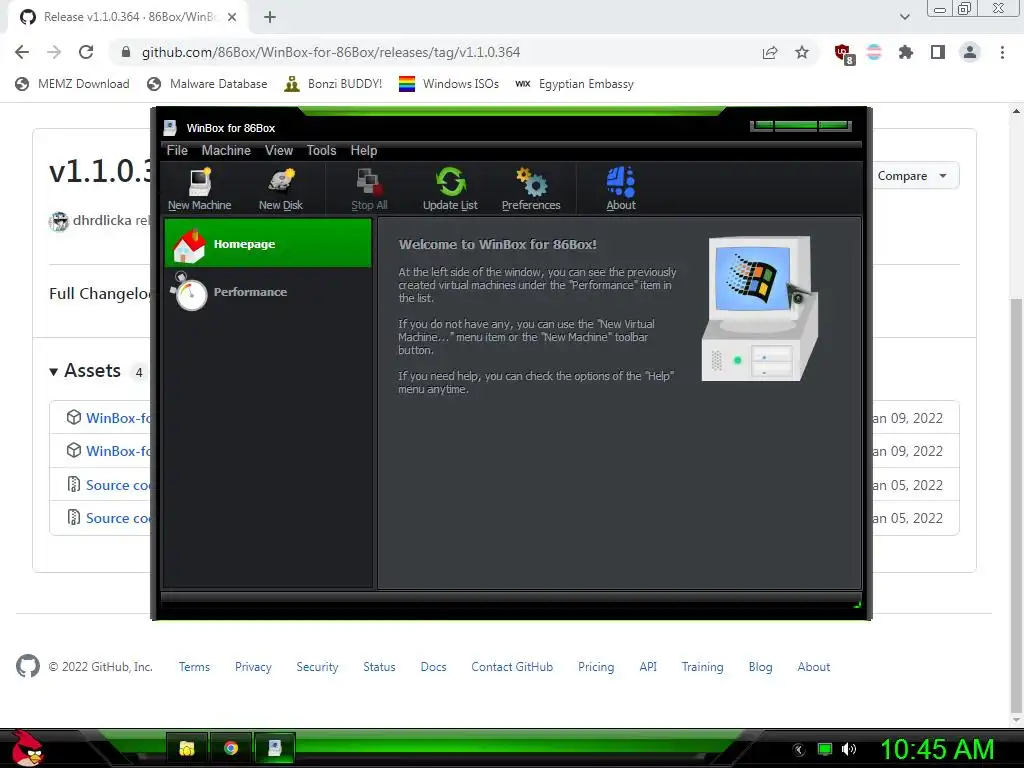Bookmark this page with the star icon
This screenshot has width=1024, height=768.
[802, 52]
